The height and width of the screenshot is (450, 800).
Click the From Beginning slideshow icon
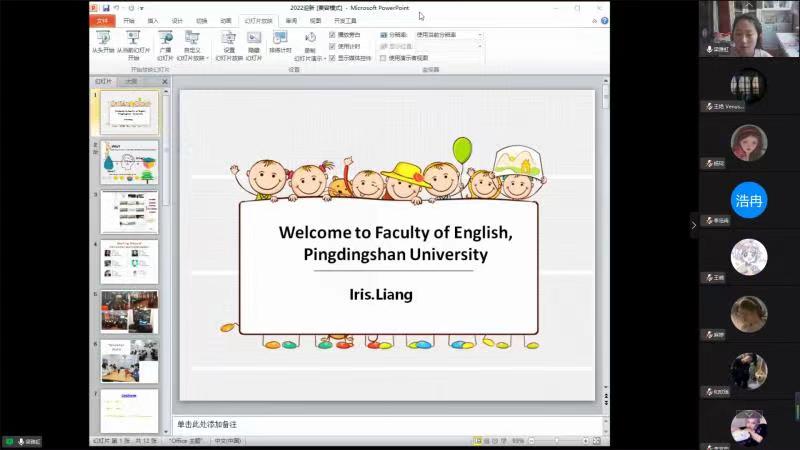point(102,42)
